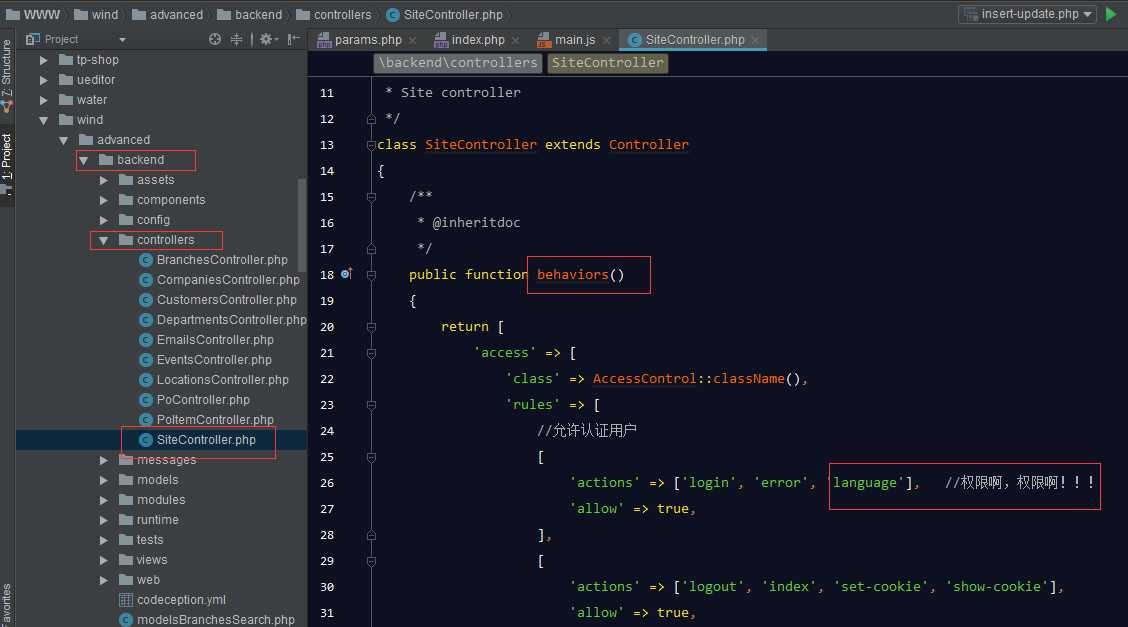Screen dimensions: 1128x627
Task: Open EventsController.php in project tree
Action: click(206, 360)
